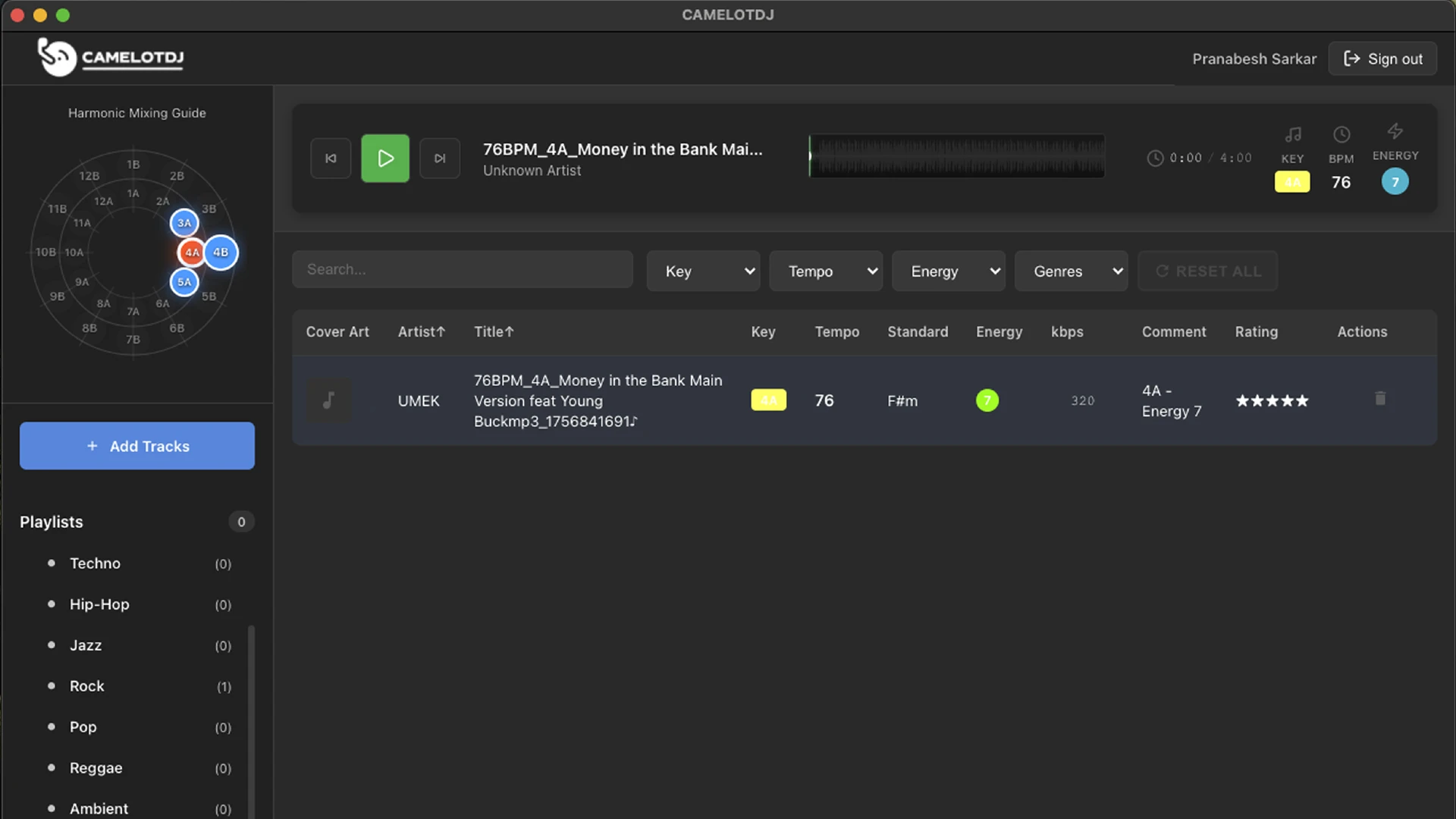Viewport: 1456px width, 819px height.
Task: Click the '4A - Energy 7' comment cell
Action: (1172, 400)
